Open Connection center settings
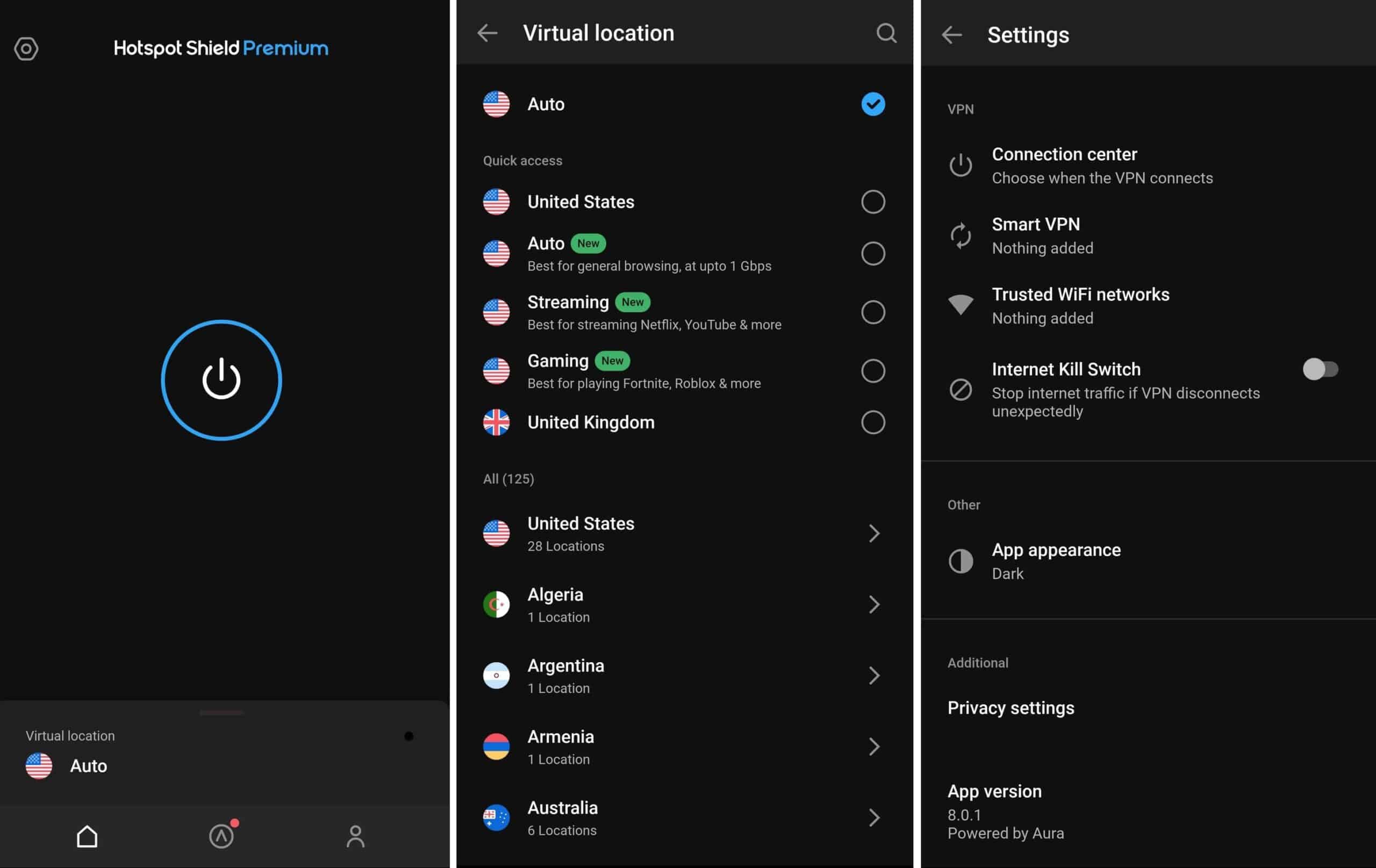This screenshot has height=868, width=1376. tap(1148, 165)
